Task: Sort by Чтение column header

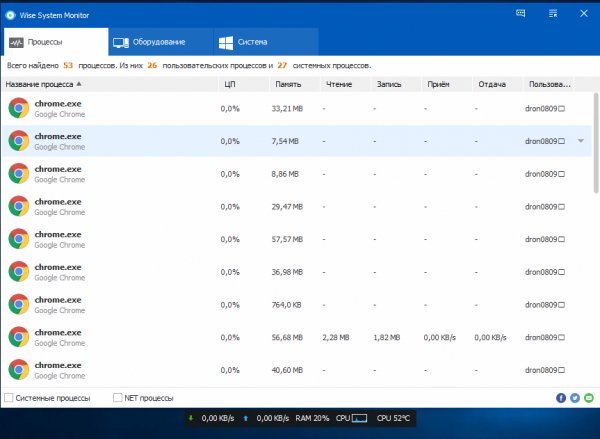Action: [x=346, y=84]
